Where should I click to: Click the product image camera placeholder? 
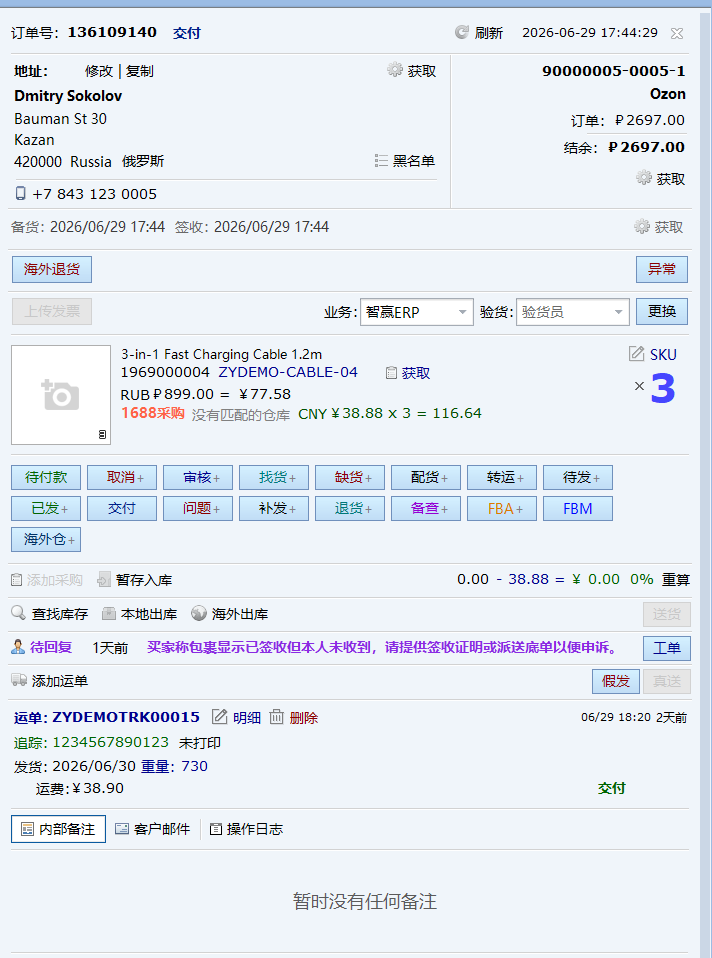point(61,395)
